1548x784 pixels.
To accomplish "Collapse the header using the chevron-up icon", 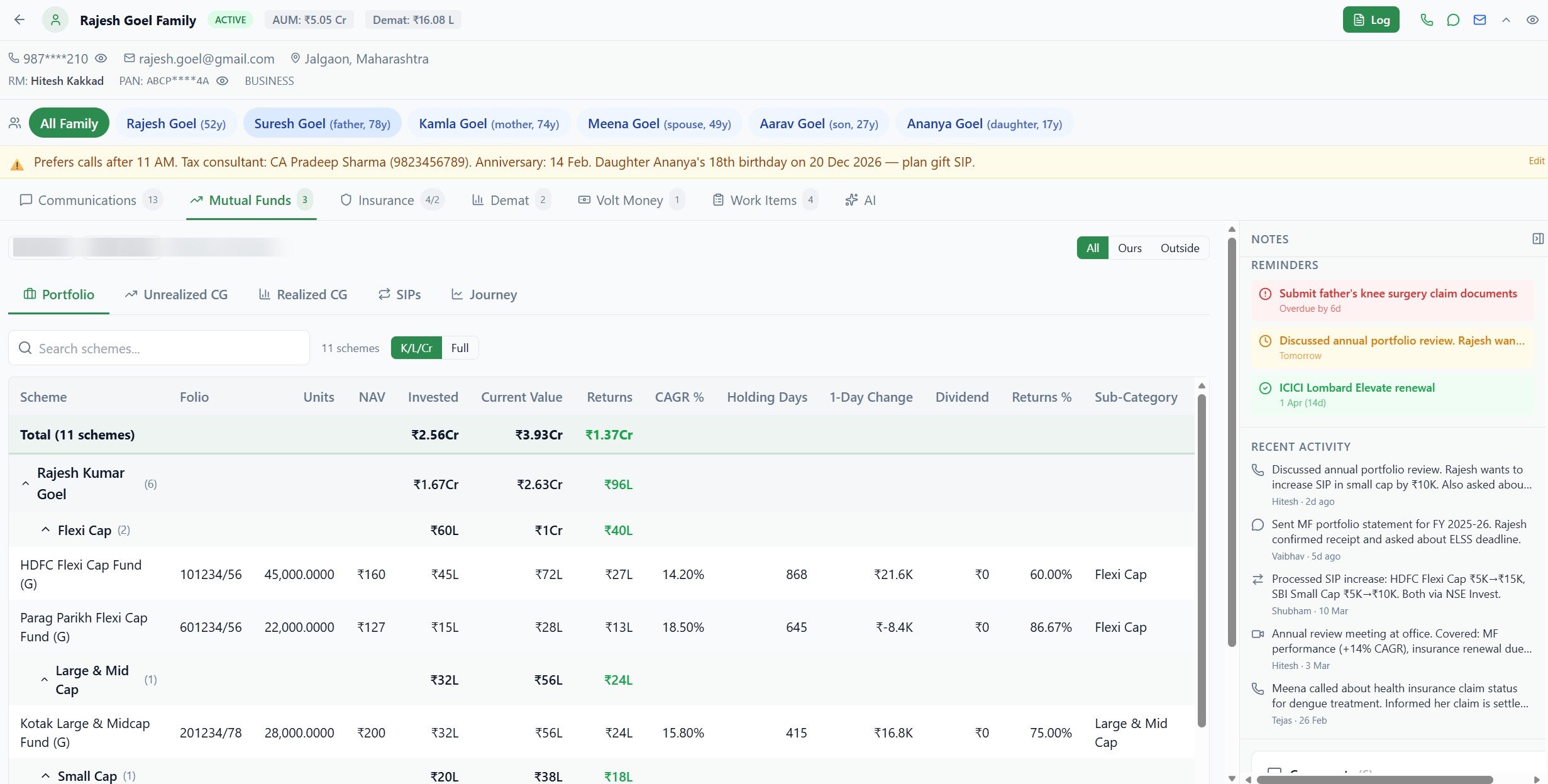I will pyautogui.click(x=1506, y=19).
